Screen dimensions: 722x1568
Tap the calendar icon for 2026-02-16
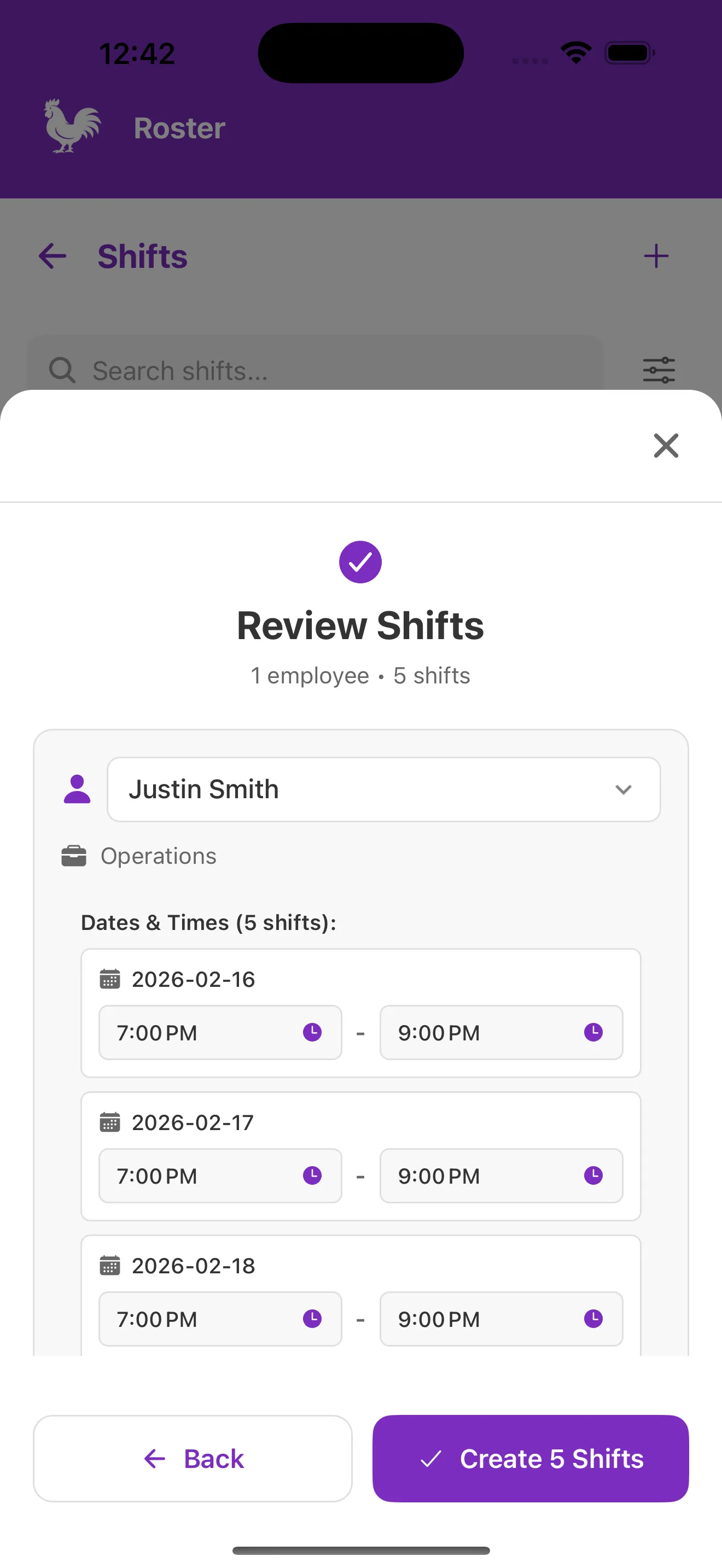point(109,979)
